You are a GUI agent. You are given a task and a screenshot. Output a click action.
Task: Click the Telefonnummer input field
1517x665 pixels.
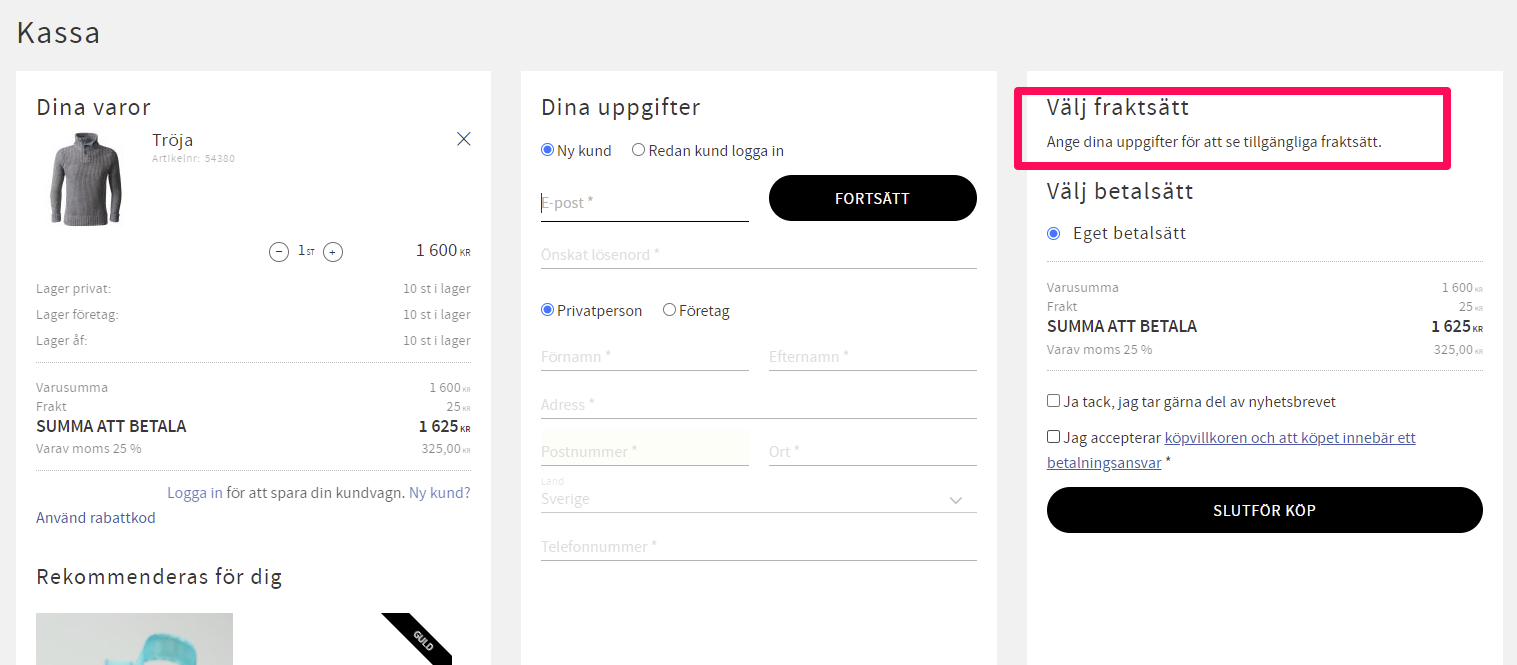pyautogui.click(x=759, y=546)
